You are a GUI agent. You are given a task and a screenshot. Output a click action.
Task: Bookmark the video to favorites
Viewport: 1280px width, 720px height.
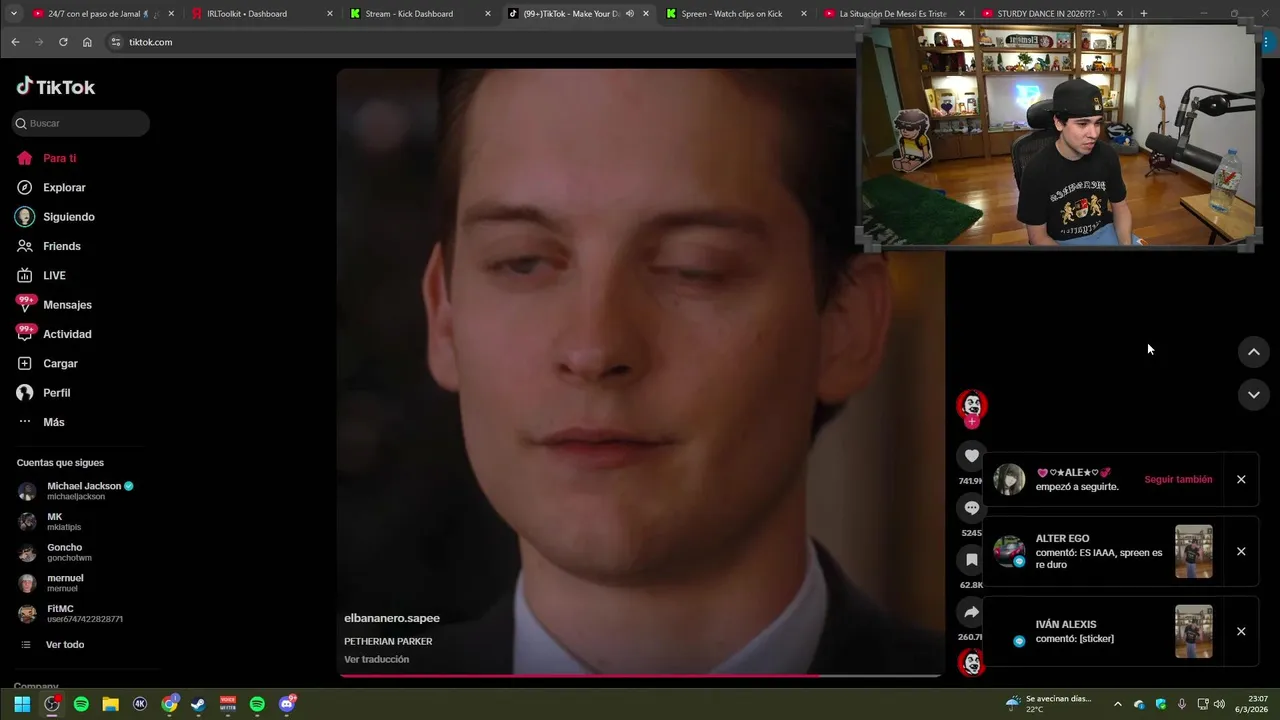(971, 560)
